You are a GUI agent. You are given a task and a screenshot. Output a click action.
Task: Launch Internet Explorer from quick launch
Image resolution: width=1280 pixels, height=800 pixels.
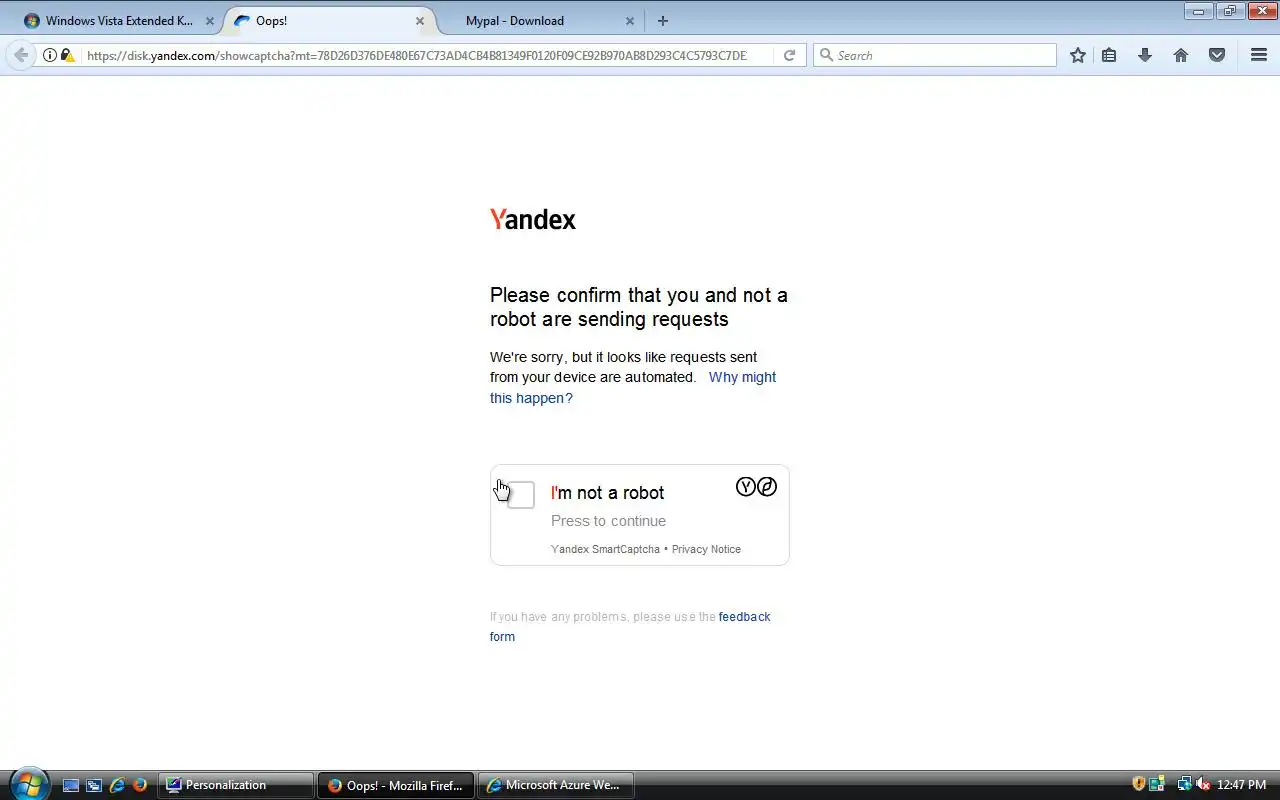coord(117,785)
